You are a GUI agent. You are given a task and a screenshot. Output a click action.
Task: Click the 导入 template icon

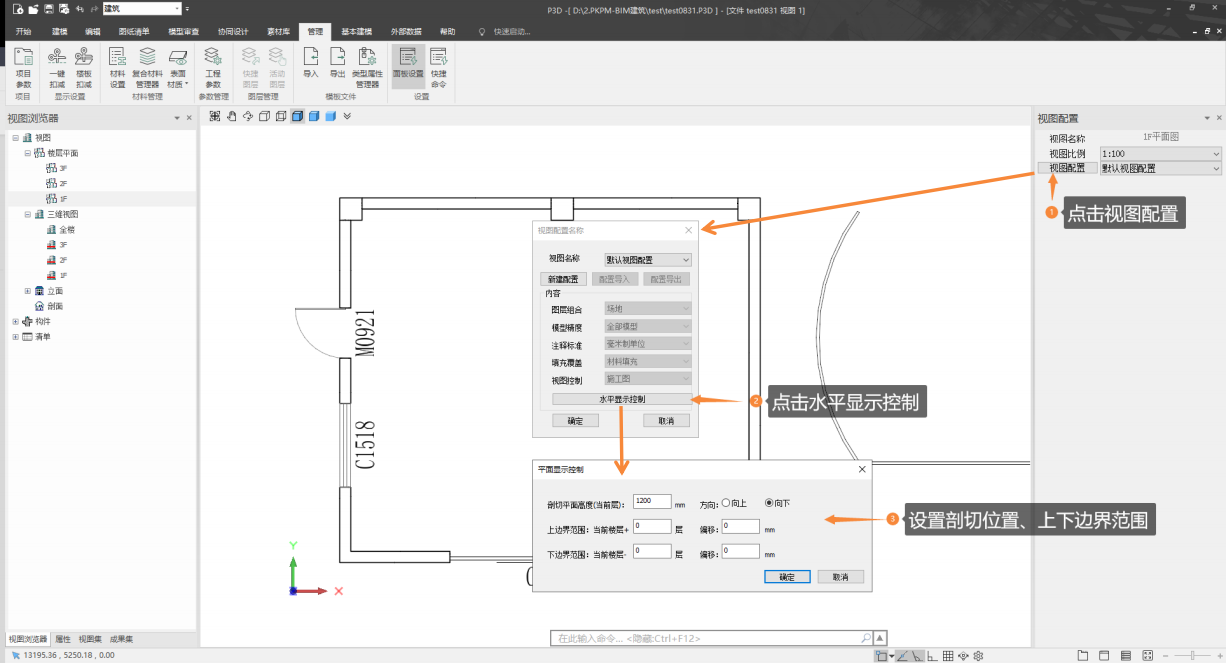click(x=310, y=62)
